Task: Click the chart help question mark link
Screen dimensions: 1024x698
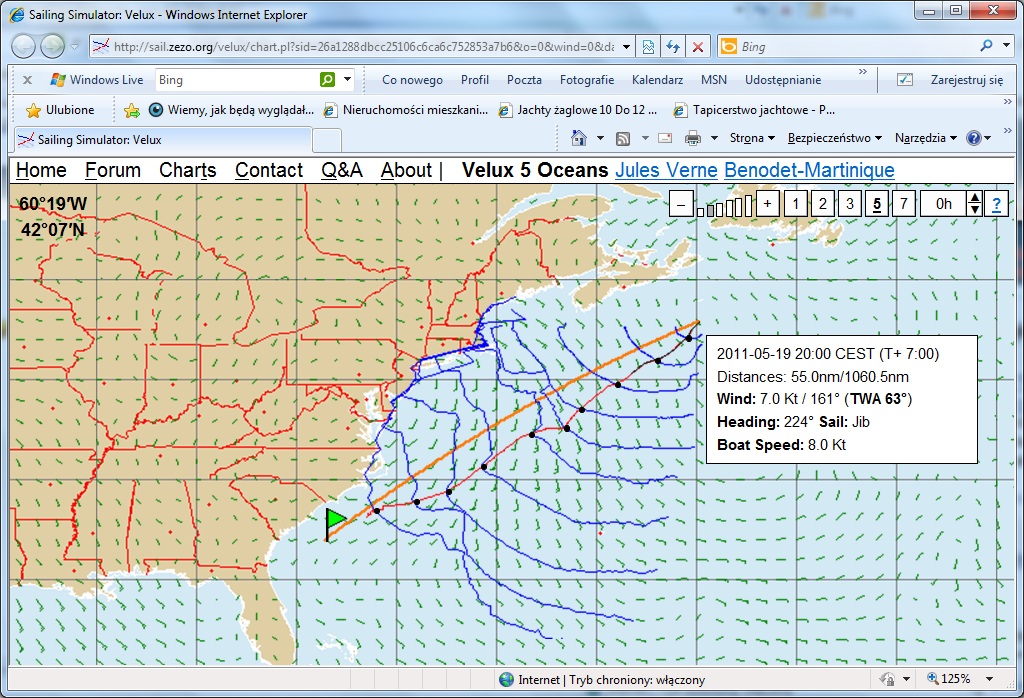Action: [997, 204]
